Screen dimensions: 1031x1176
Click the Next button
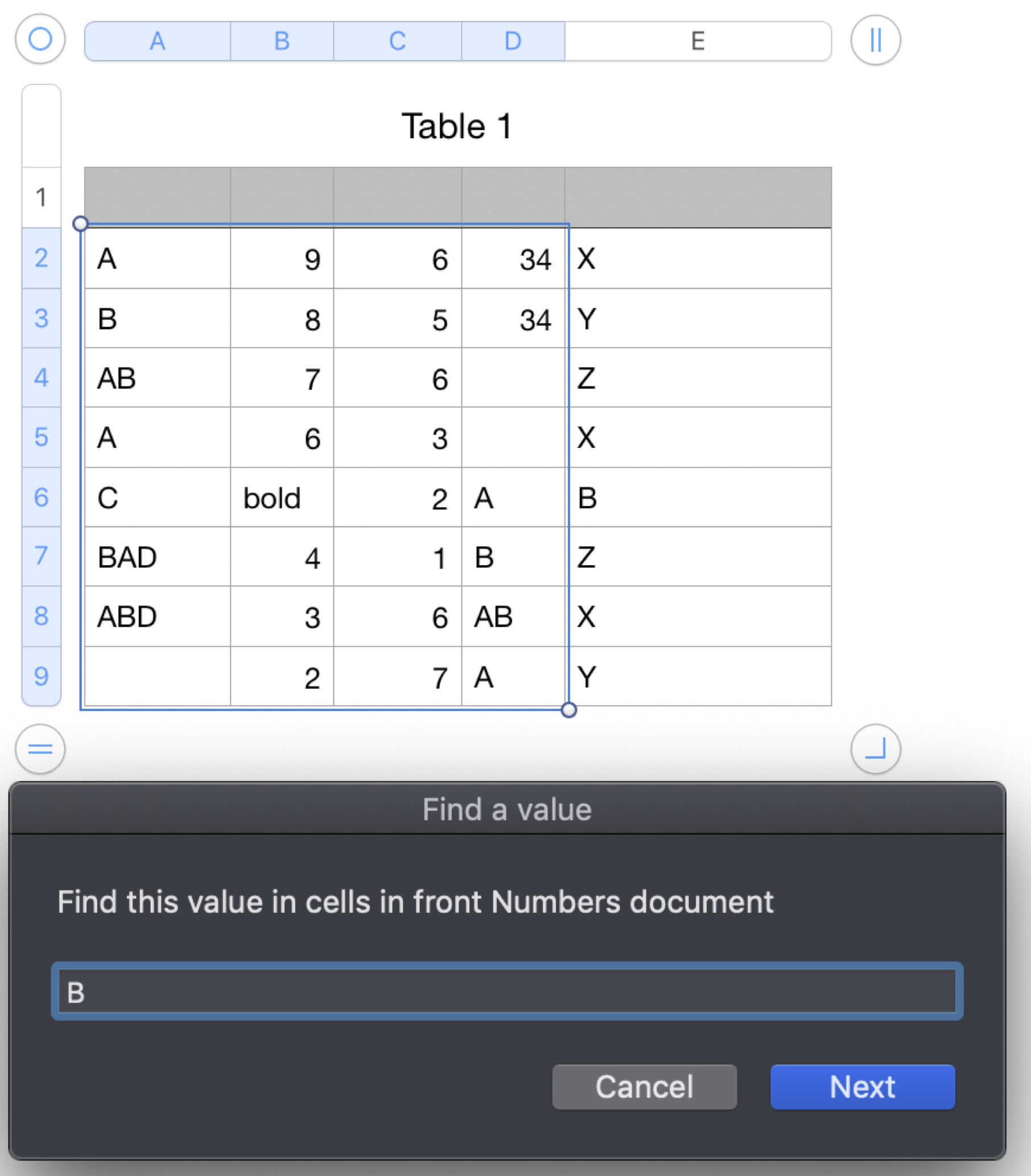click(862, 1087)
